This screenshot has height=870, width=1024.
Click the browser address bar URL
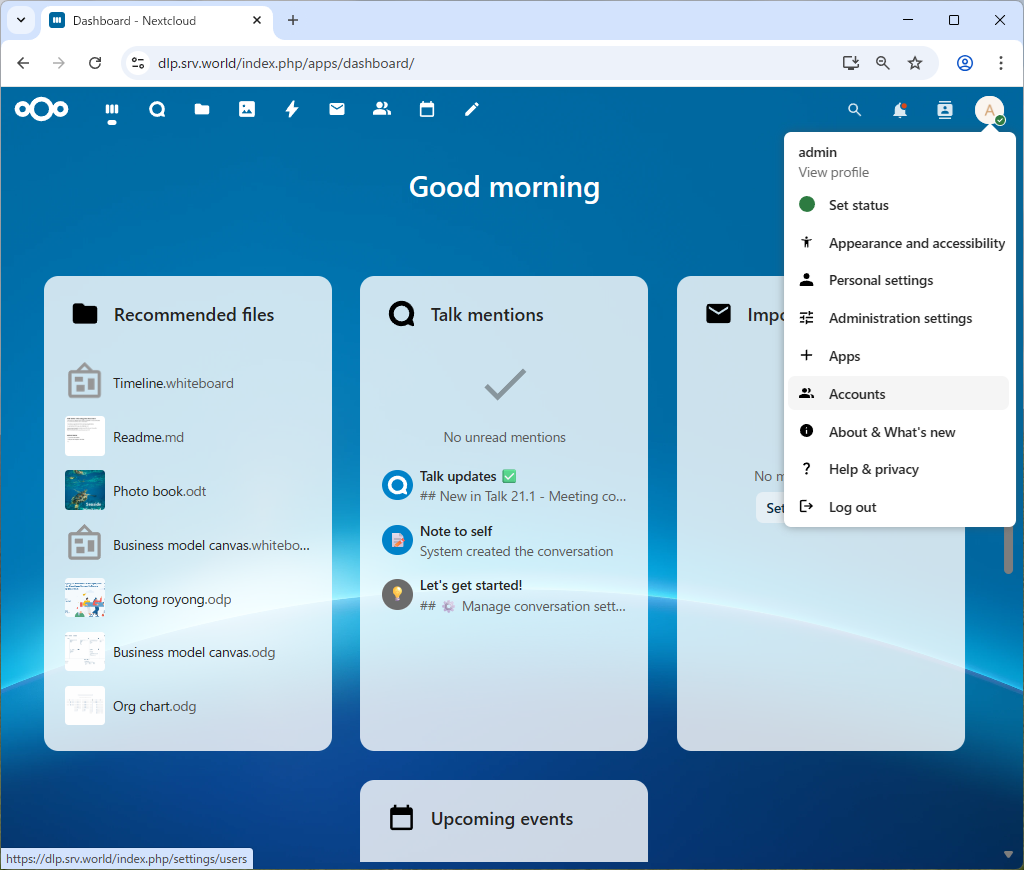pos(285,63)
